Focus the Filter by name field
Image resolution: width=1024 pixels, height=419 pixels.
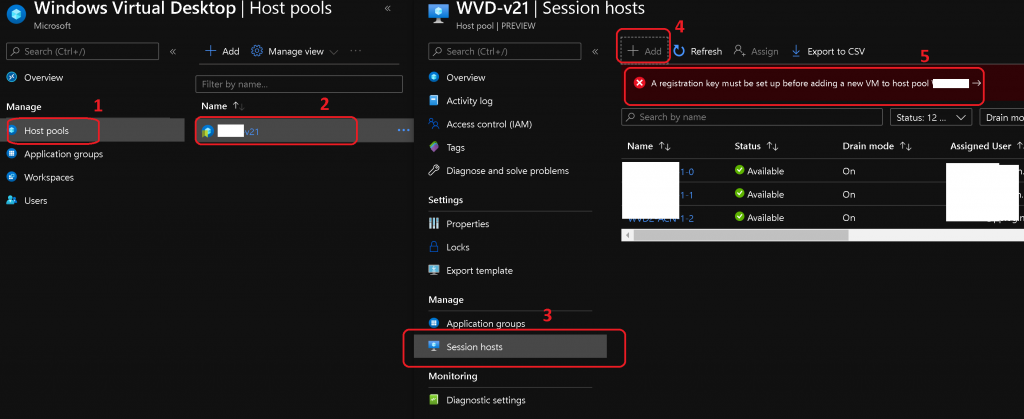(299, 84)
